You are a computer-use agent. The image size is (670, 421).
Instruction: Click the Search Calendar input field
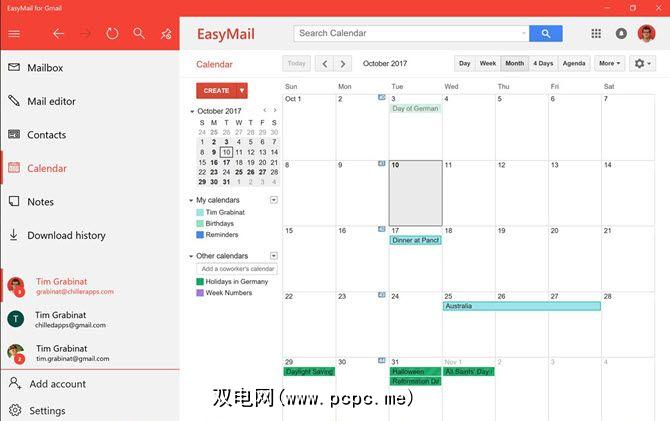411,33
